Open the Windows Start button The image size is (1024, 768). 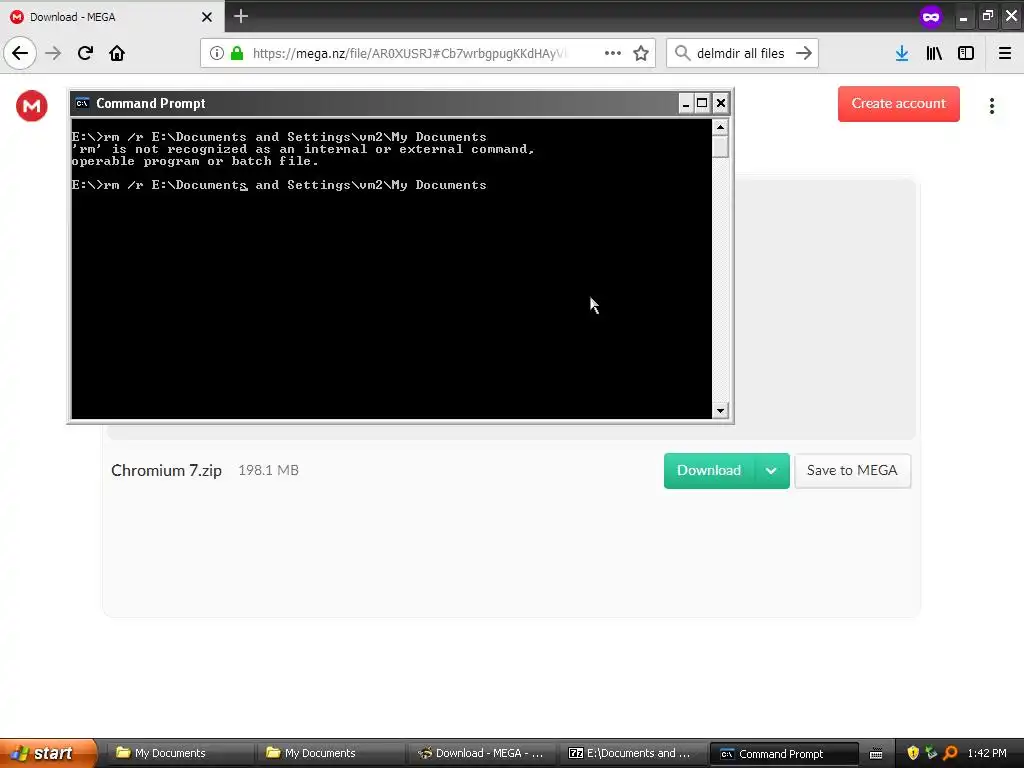tap(48, 753)
